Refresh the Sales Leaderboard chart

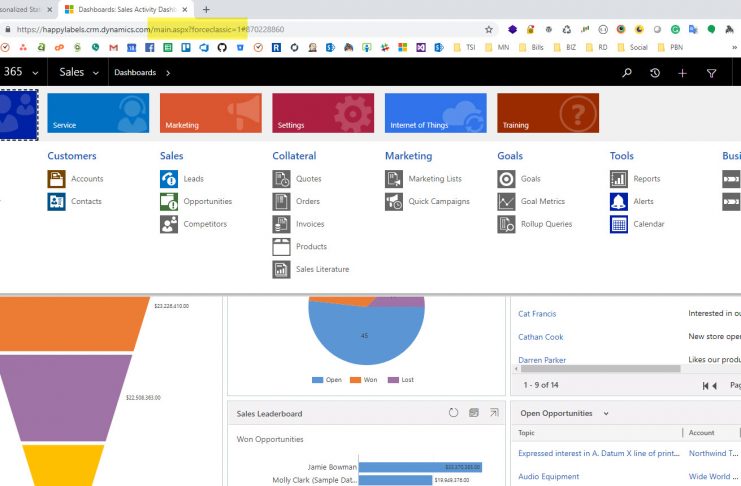(453, 413)
